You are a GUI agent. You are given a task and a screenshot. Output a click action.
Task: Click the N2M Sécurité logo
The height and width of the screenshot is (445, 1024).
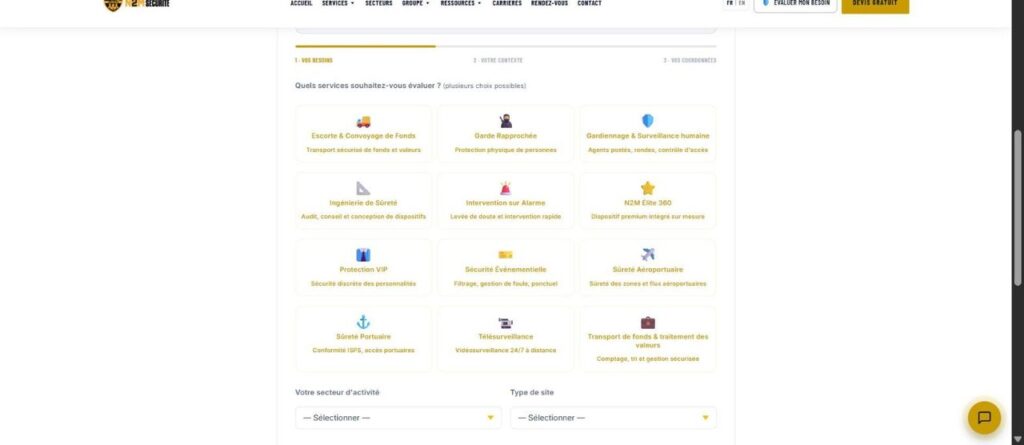pyautogui.click(x=137, y=4)
